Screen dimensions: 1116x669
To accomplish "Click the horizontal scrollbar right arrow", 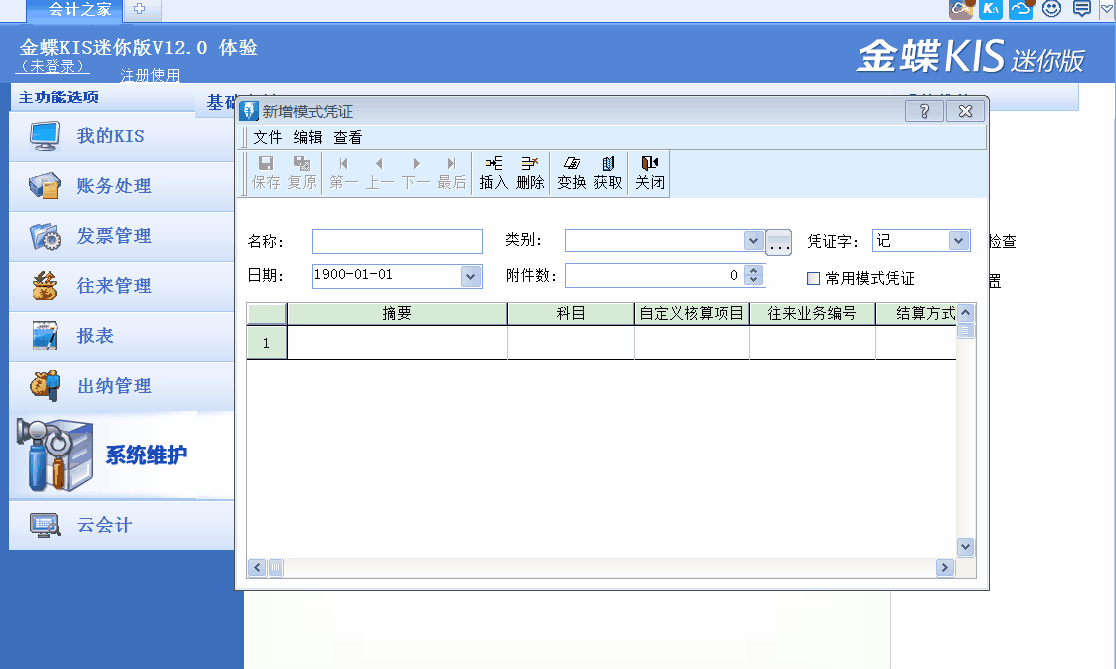I will 945,568.
